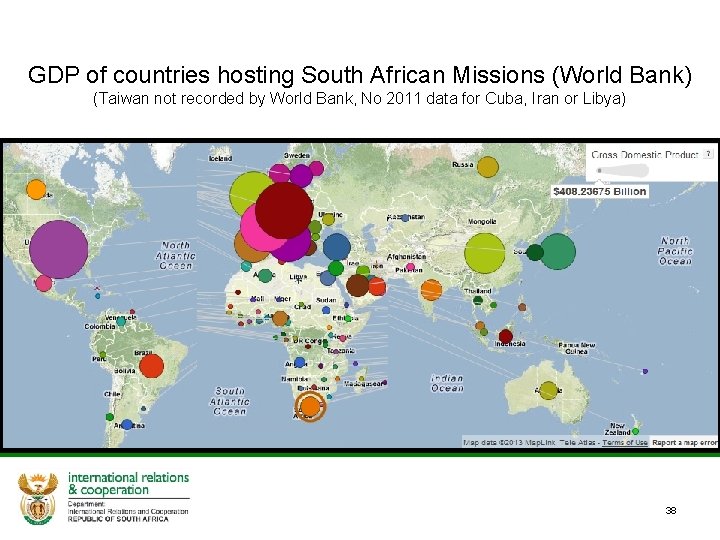Select the slide title about GDP of countries
Image resolution: width=720 pixels, height=540 pixels.
click(x=360, y=75)
